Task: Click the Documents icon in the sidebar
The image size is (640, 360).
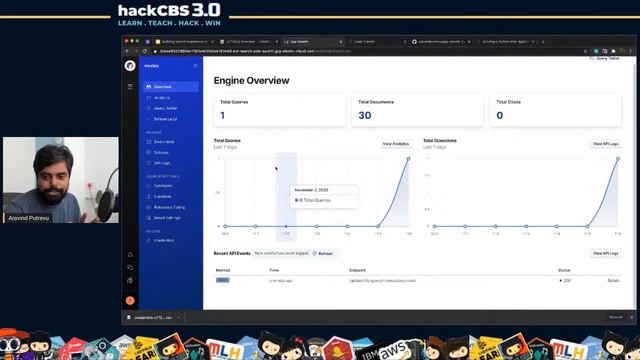Action: tap(149, 142)
